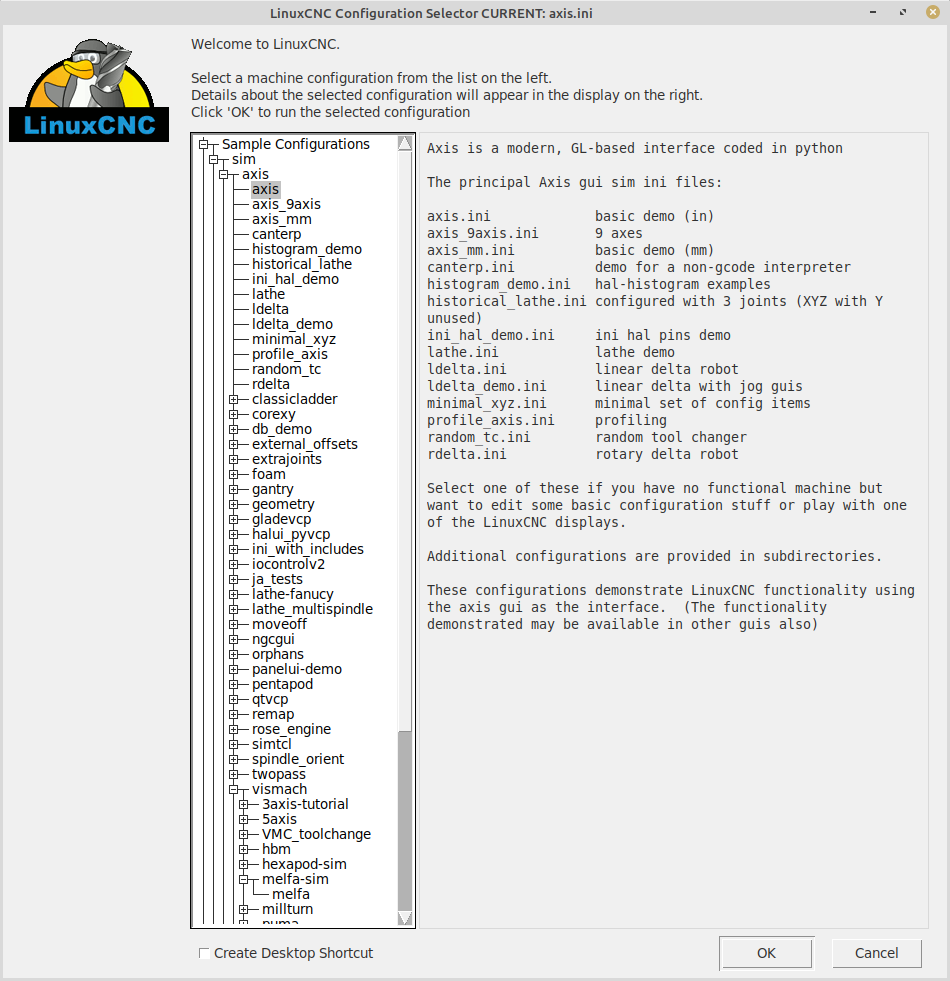Image resolution: width=950 pixels, height=981 pixels.
Task: Click the millturn tree item
Action: coord(287,910)
